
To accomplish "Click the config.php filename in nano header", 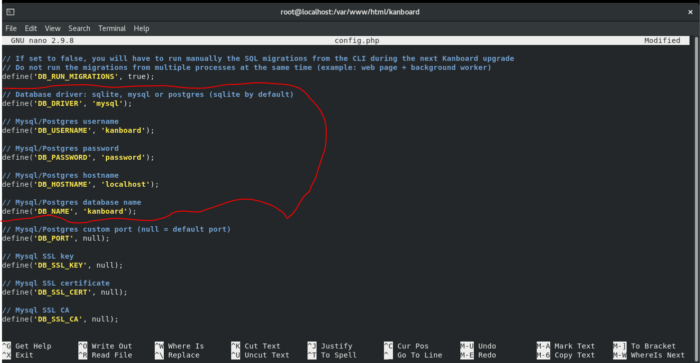I will click(x=357, y=40).
